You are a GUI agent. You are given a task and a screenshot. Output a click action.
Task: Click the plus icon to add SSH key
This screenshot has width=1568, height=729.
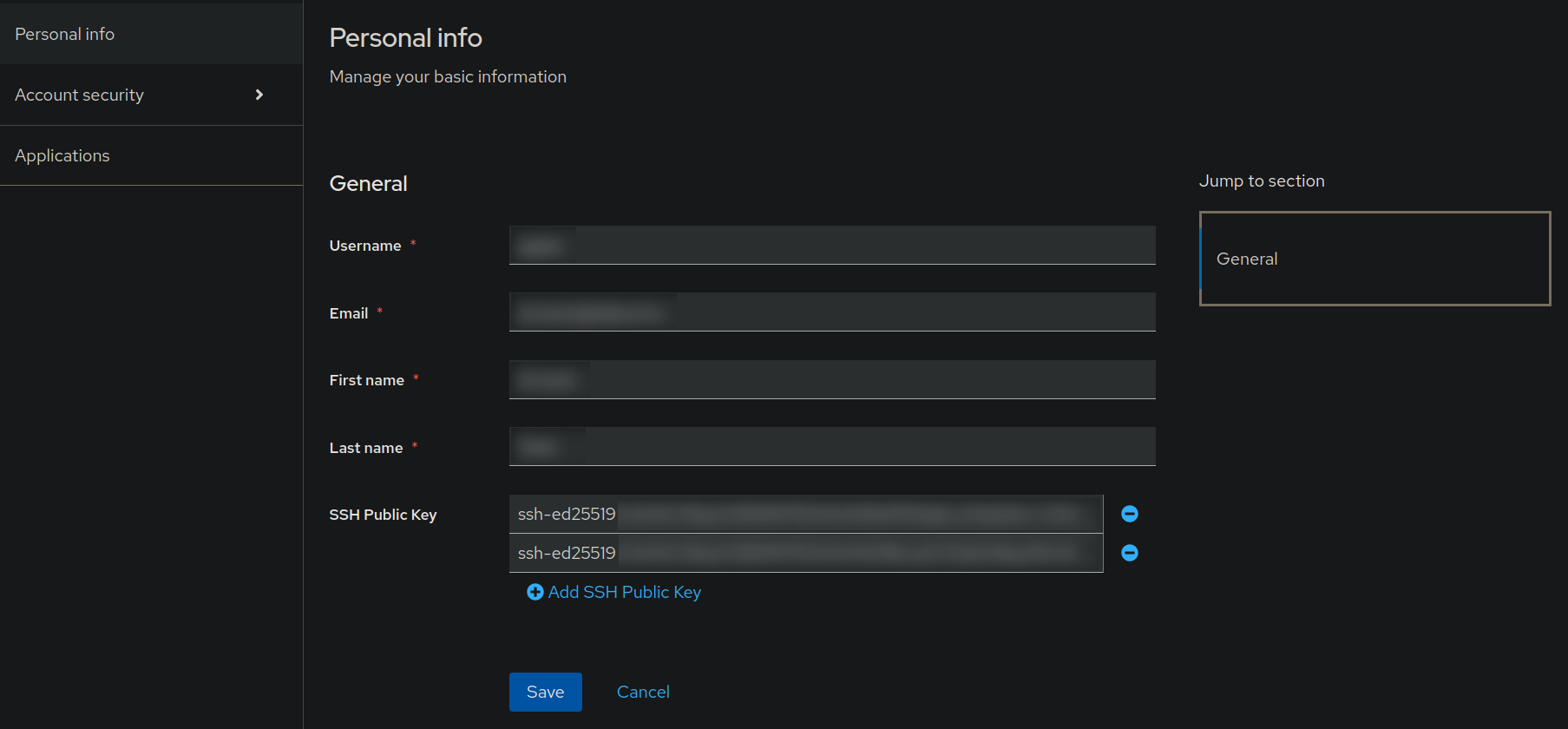pyautogui.click(x=535, y=592)
